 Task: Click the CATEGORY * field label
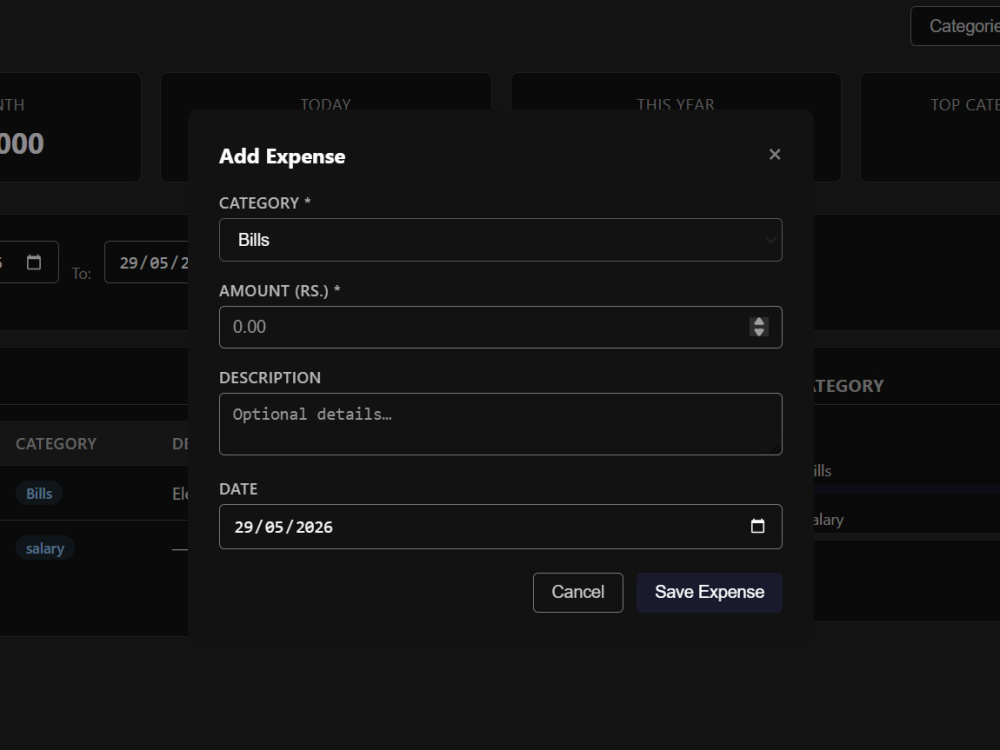(265, 203)
